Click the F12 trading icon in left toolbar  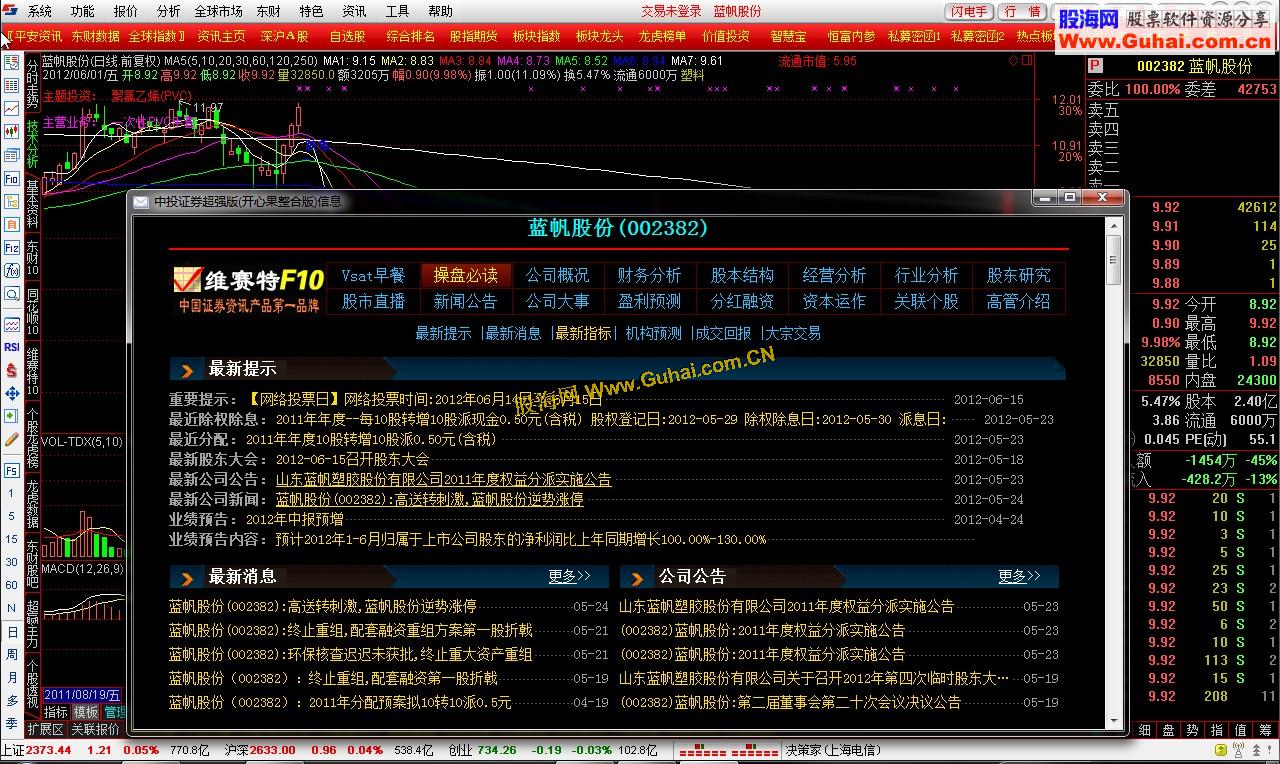pyautogui.click(x=12, y=247)
